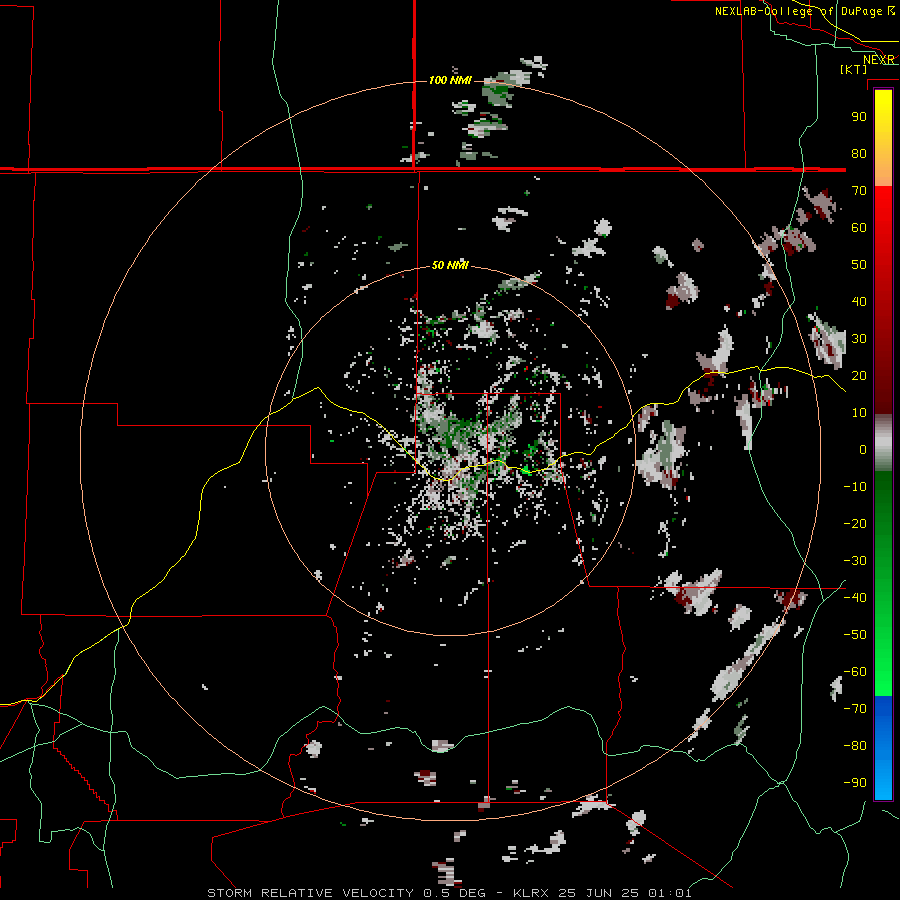Click the NEXR label above the KT units

coord(879,60)
